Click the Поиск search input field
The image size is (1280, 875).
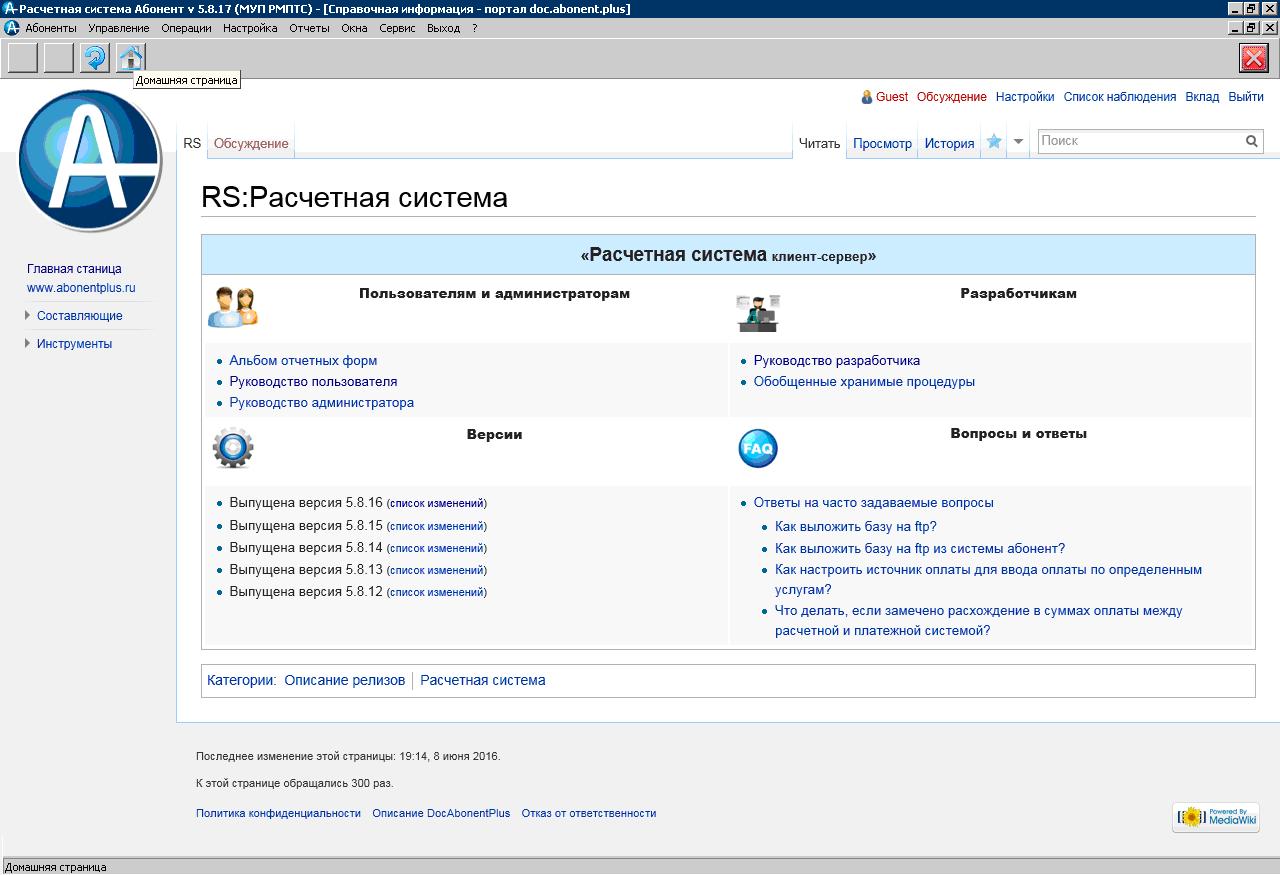tap(1140, 142)
